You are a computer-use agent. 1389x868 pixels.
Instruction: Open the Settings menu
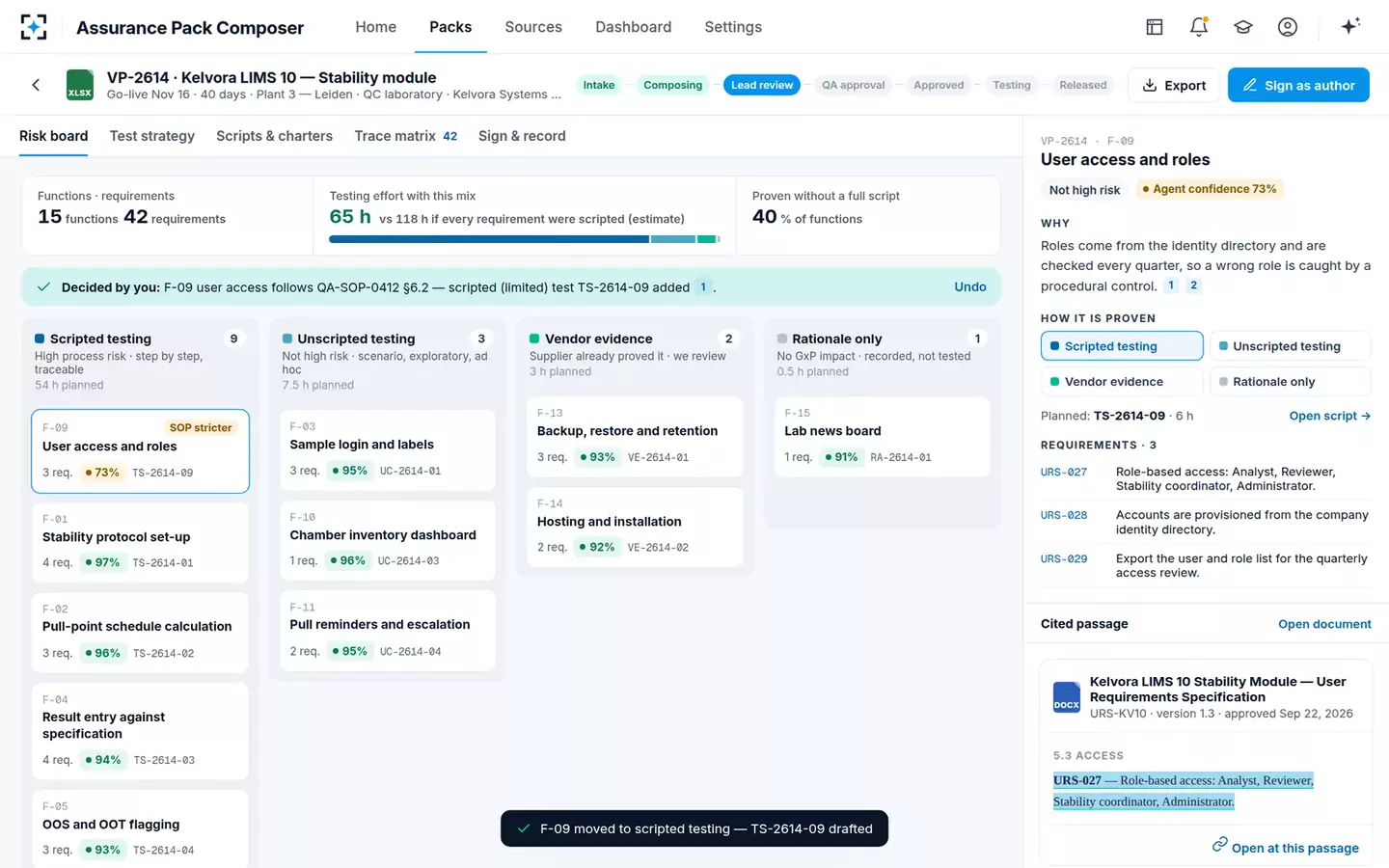pos(733,27)
